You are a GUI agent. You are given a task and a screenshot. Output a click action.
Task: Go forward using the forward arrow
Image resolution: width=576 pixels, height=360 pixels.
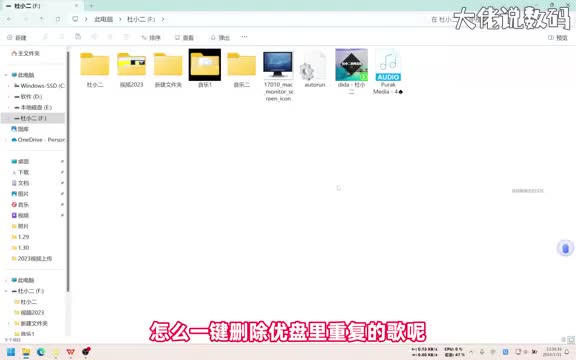25,19
